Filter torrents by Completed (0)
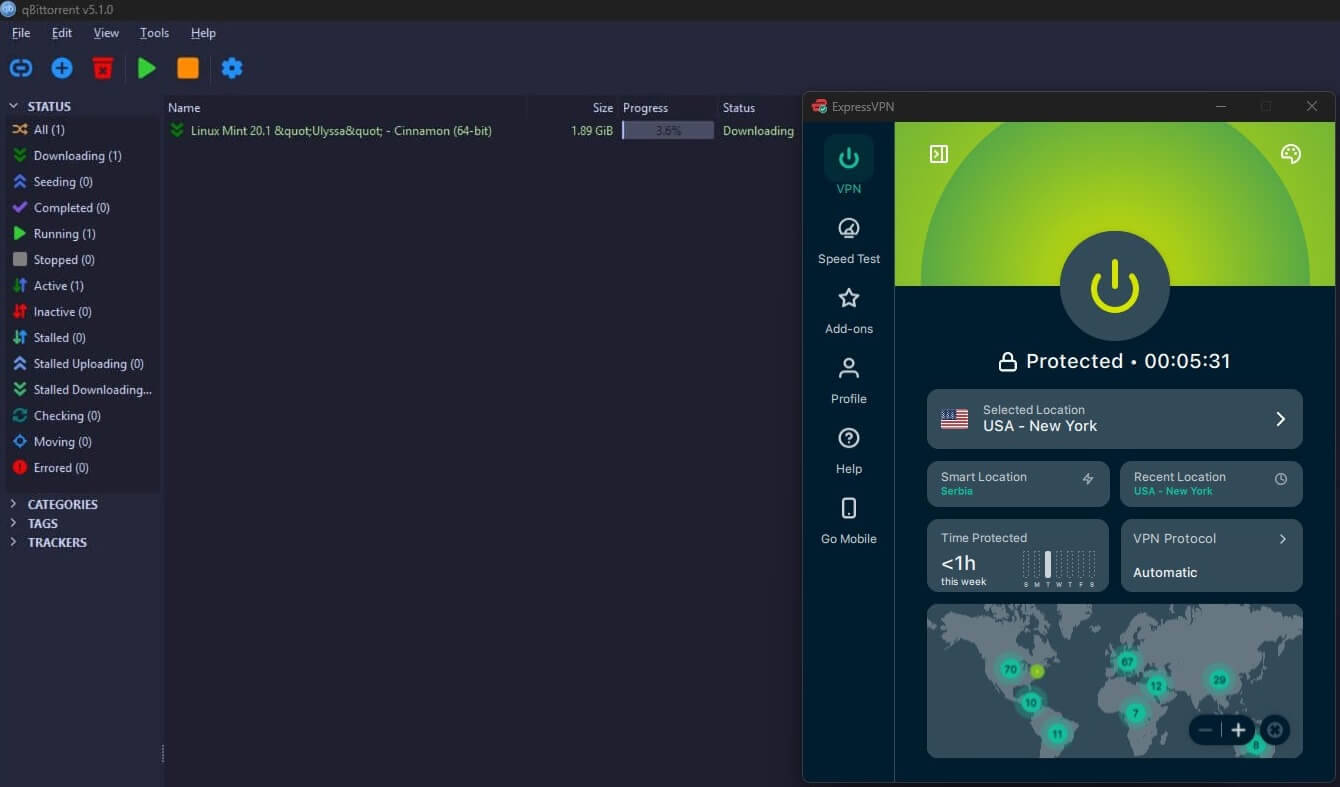The width and height of the screenshot is (1340, 787). click(x=80, y=208)
